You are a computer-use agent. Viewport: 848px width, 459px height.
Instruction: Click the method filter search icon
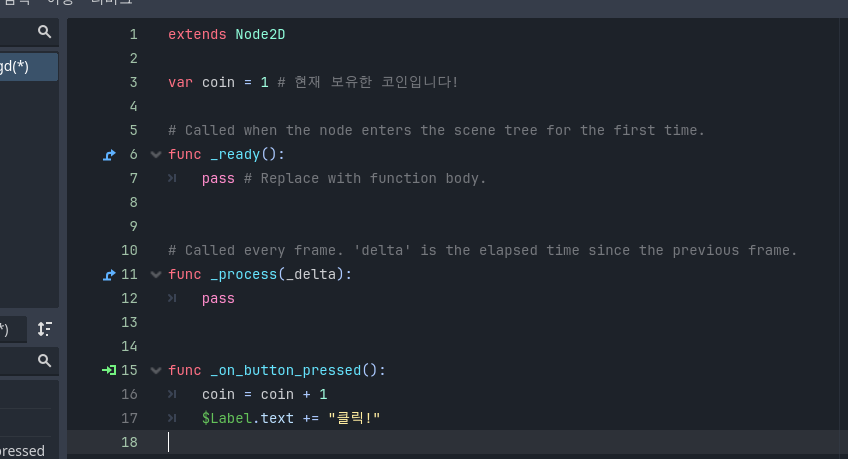coord(44,361)
